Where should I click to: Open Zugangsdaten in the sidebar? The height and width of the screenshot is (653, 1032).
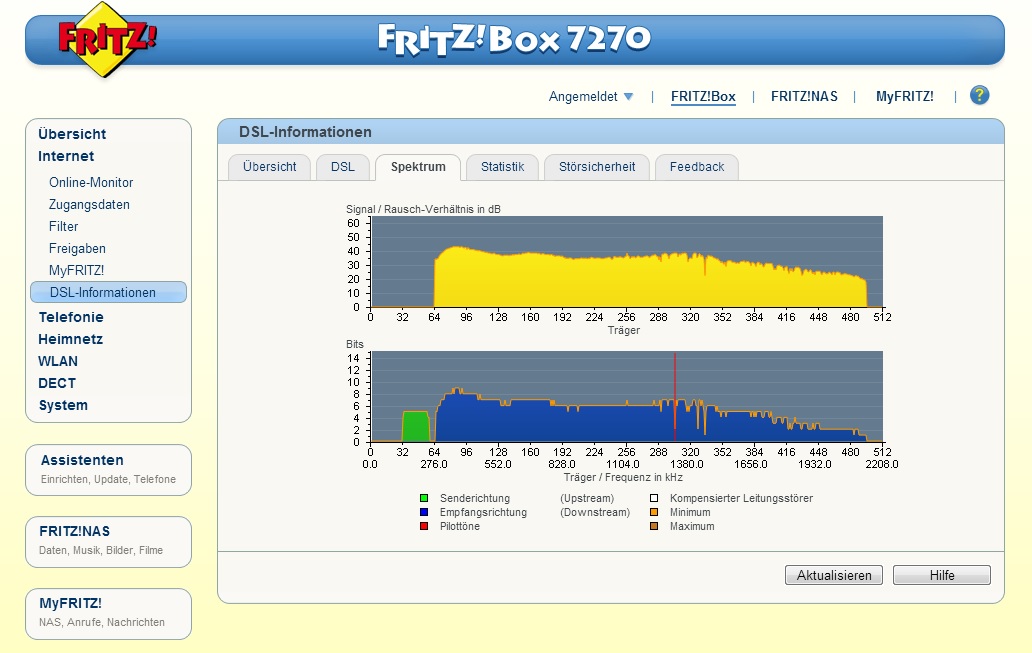click(89, 205)
